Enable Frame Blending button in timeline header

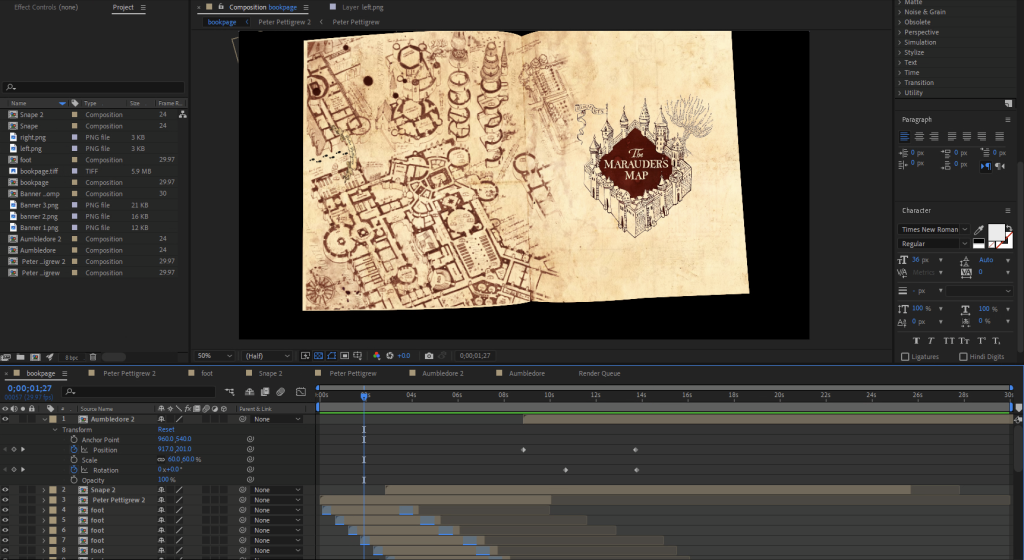pyautogui.click(x=264, y=392)
